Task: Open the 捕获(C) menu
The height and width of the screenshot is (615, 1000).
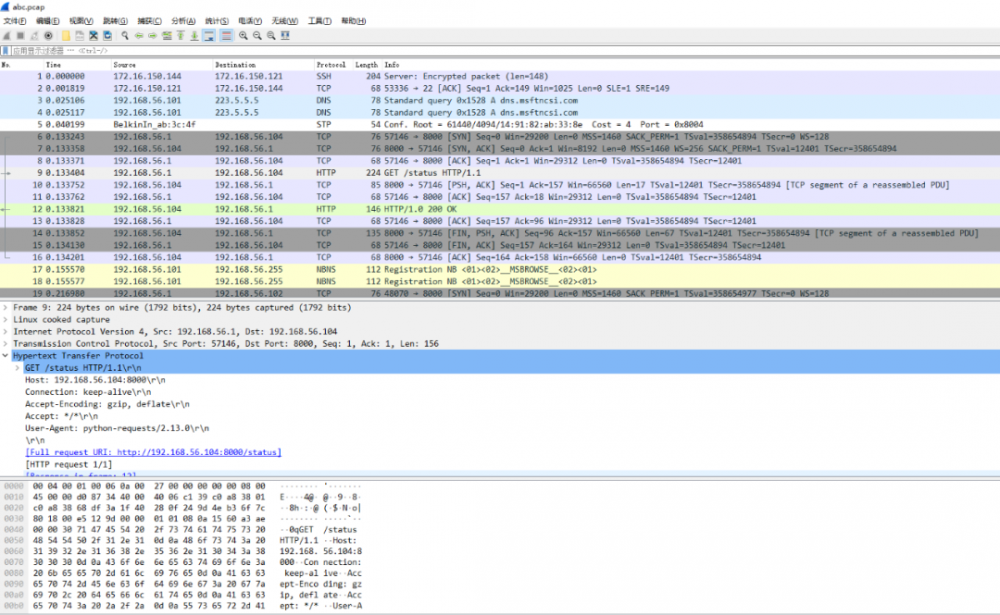Action: (x=150, y=21)
